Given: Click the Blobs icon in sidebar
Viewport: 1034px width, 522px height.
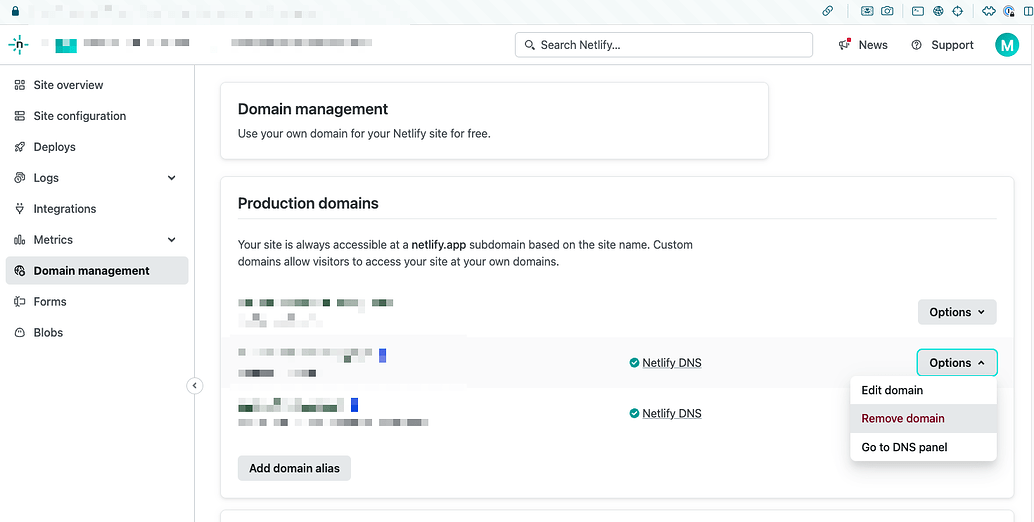Looking at the screenshot, I should (20, 333).
